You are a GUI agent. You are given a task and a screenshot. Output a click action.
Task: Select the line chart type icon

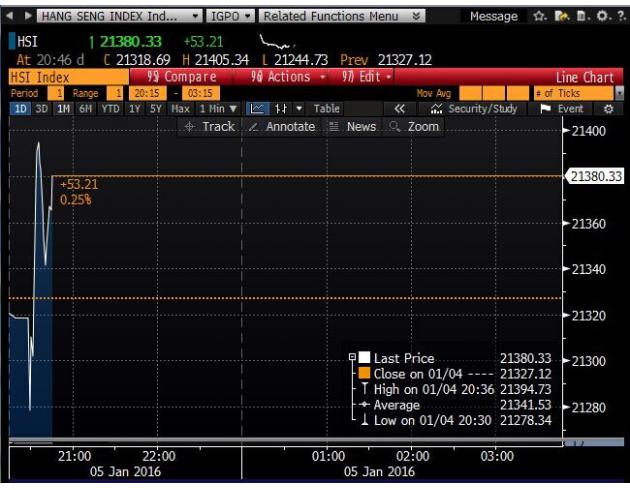pyautogui.click(x=255, y=108)
